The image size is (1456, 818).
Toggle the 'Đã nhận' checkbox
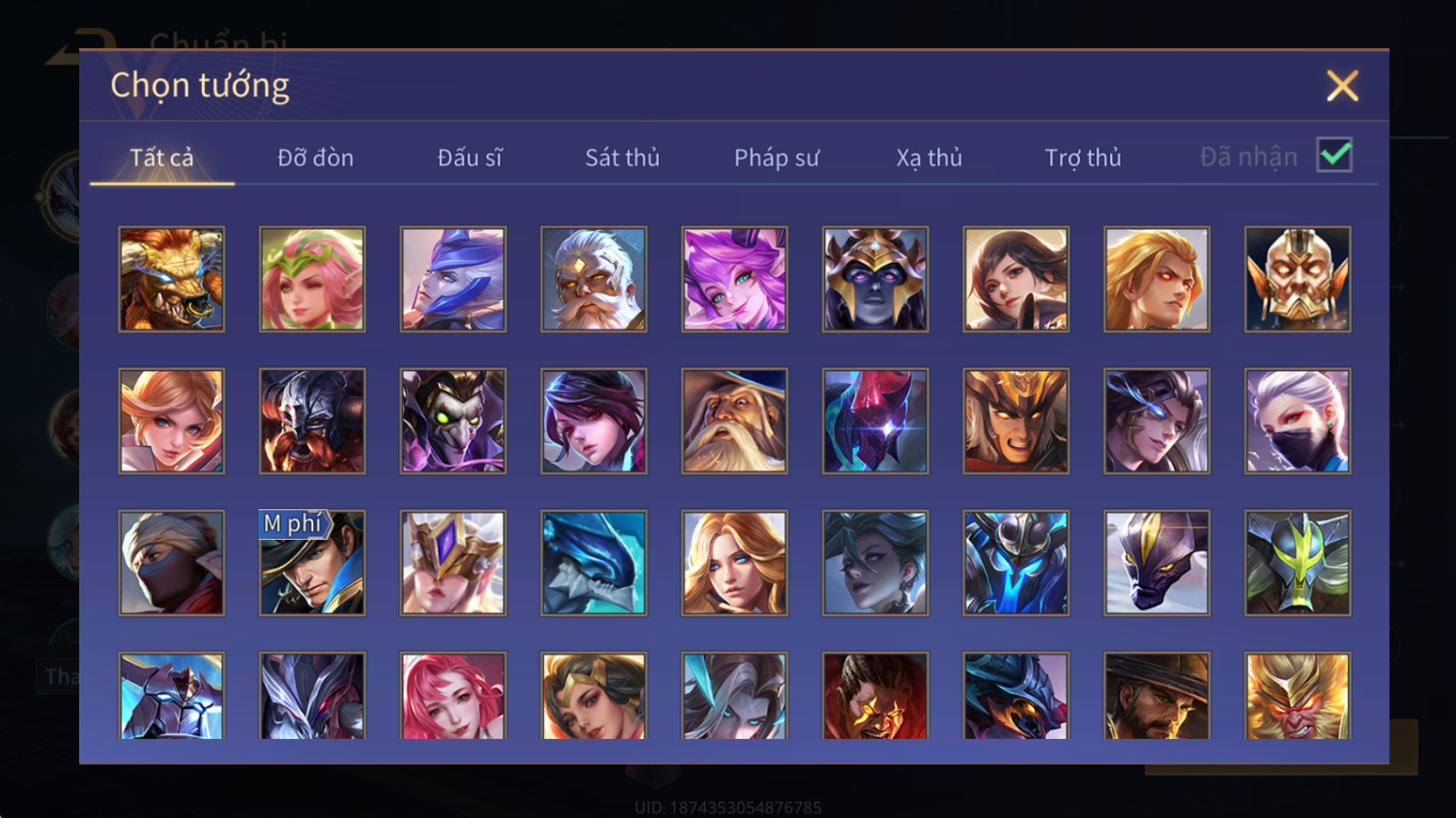pyautogui.click(x=1334, y=155)
